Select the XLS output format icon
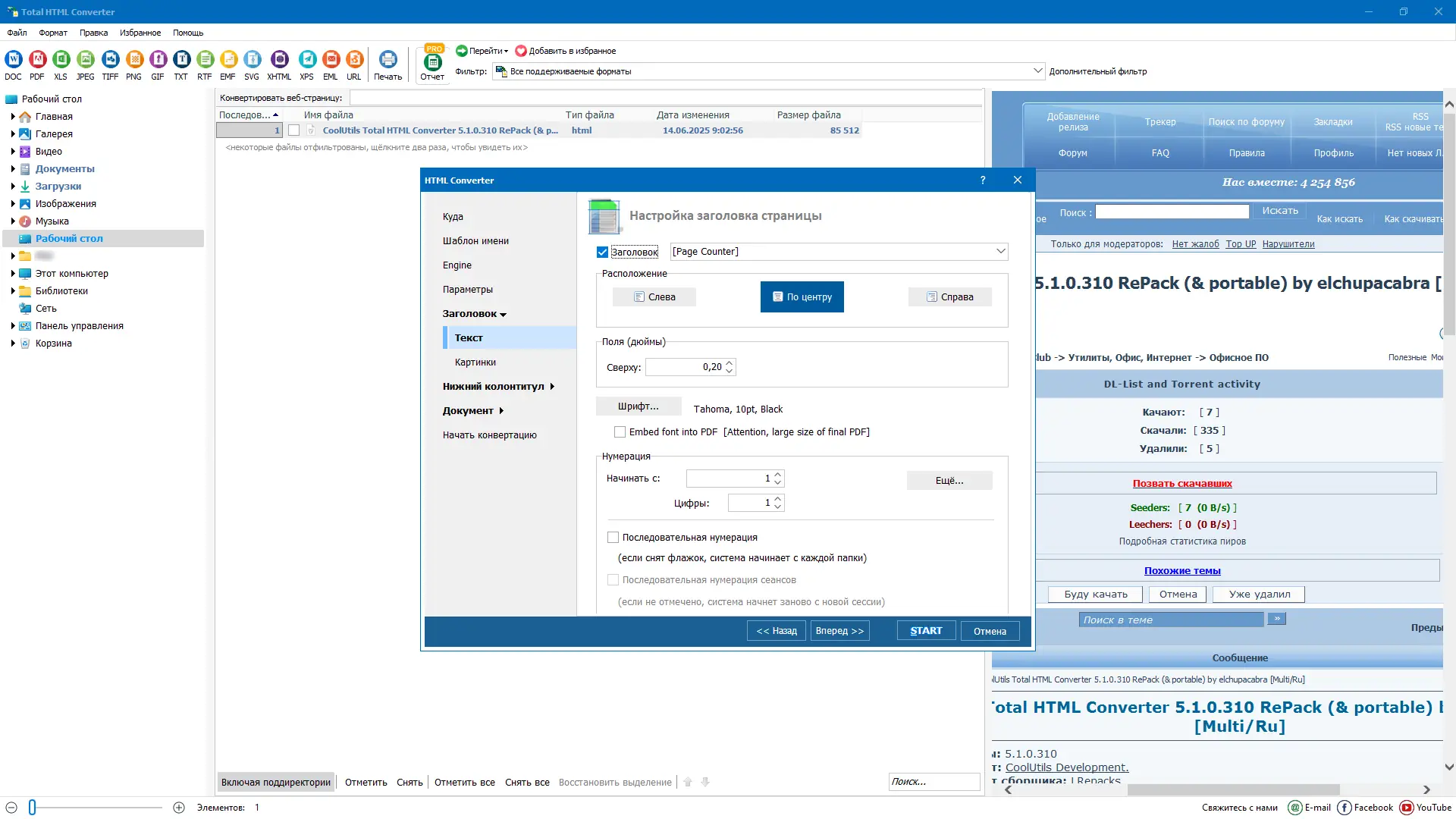This screenshot has width=1456, height=819. (61, 60)
